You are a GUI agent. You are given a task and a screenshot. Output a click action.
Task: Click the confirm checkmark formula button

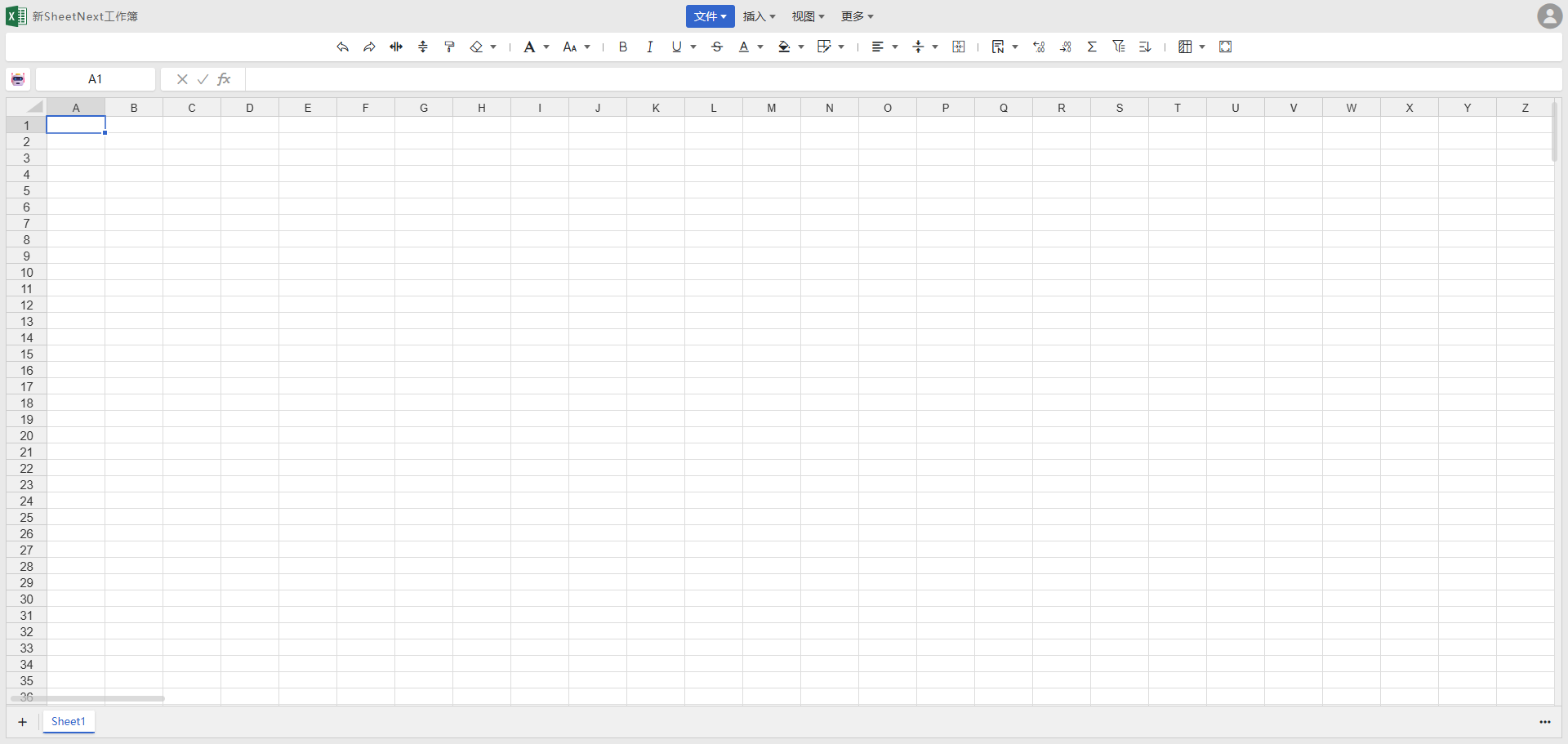click(203, 79)
